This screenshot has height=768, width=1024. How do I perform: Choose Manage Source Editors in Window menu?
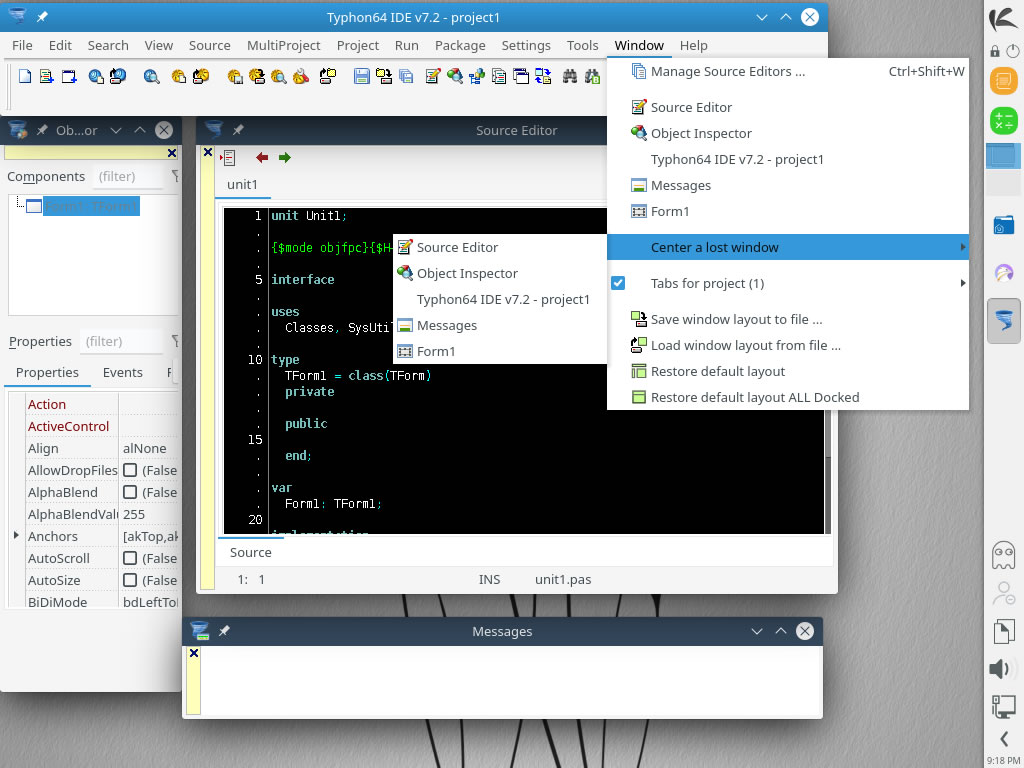pos(788,71)
